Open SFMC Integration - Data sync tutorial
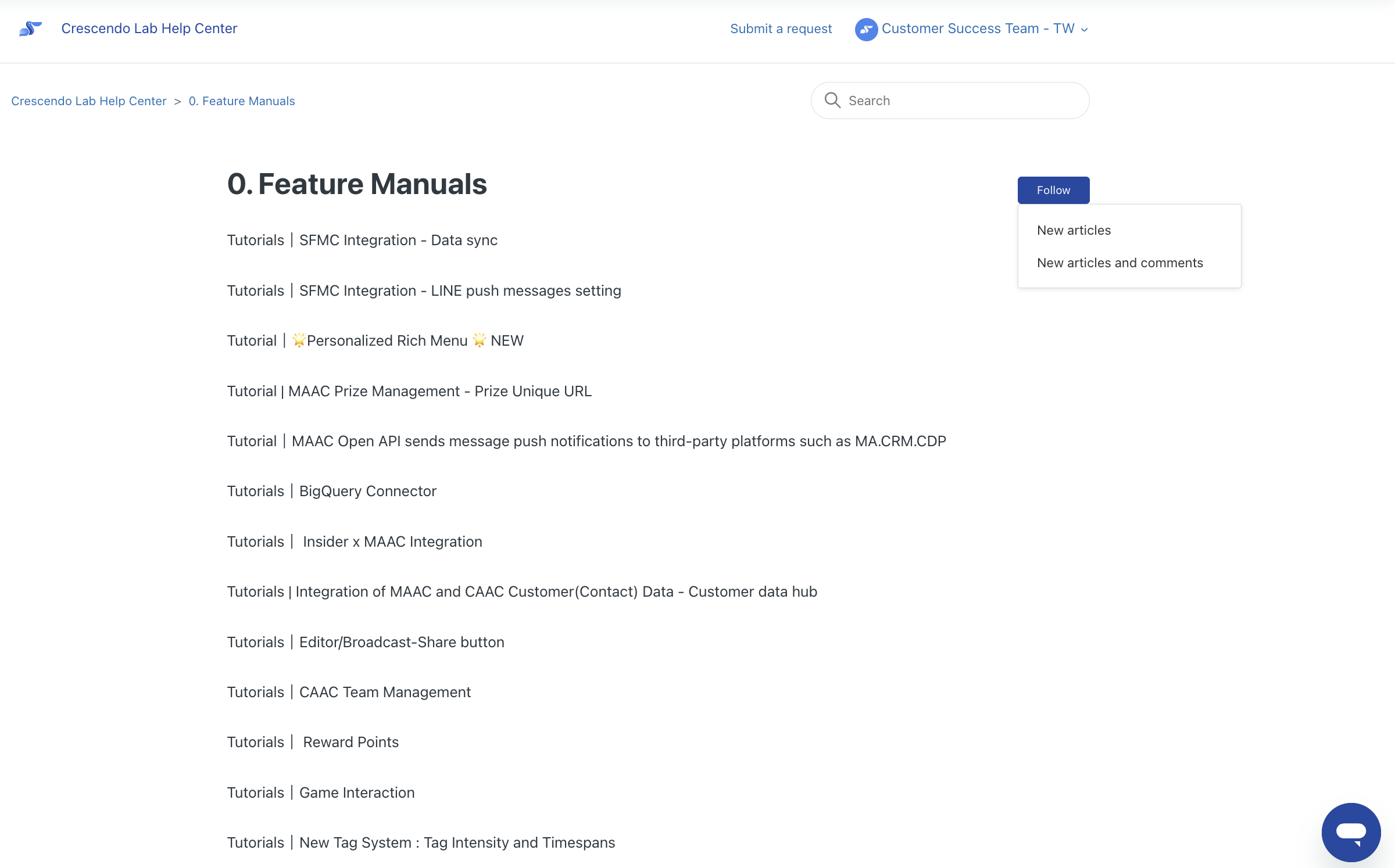Image resolution: width=1395 pixels, height=868 pixels. pos(362,240)
